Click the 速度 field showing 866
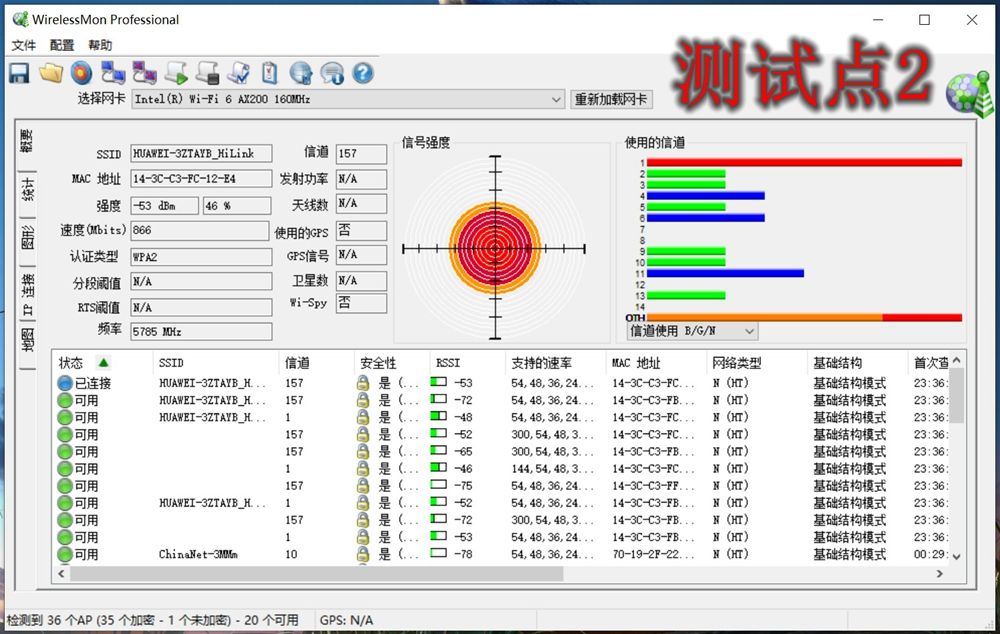 point(199,230)
